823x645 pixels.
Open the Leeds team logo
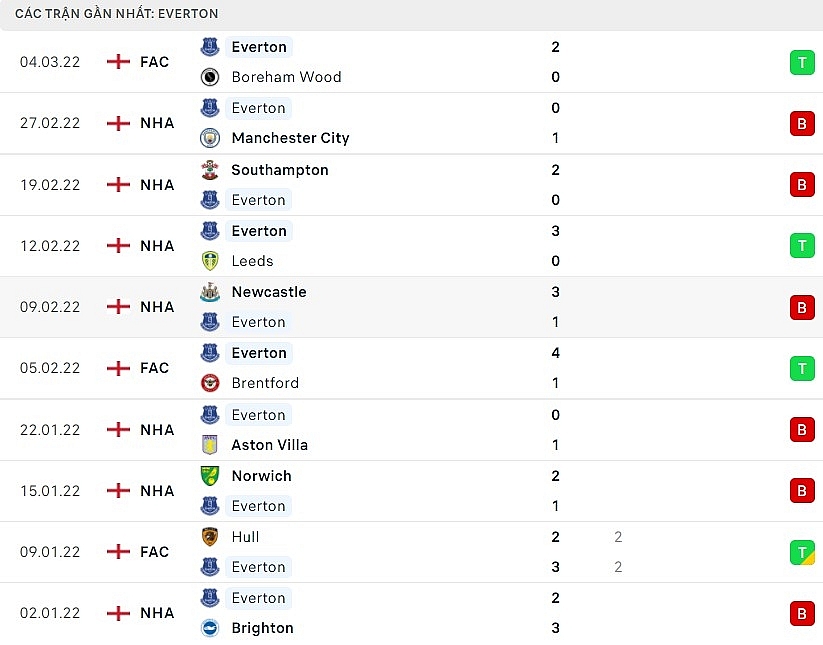click(210, 261)
